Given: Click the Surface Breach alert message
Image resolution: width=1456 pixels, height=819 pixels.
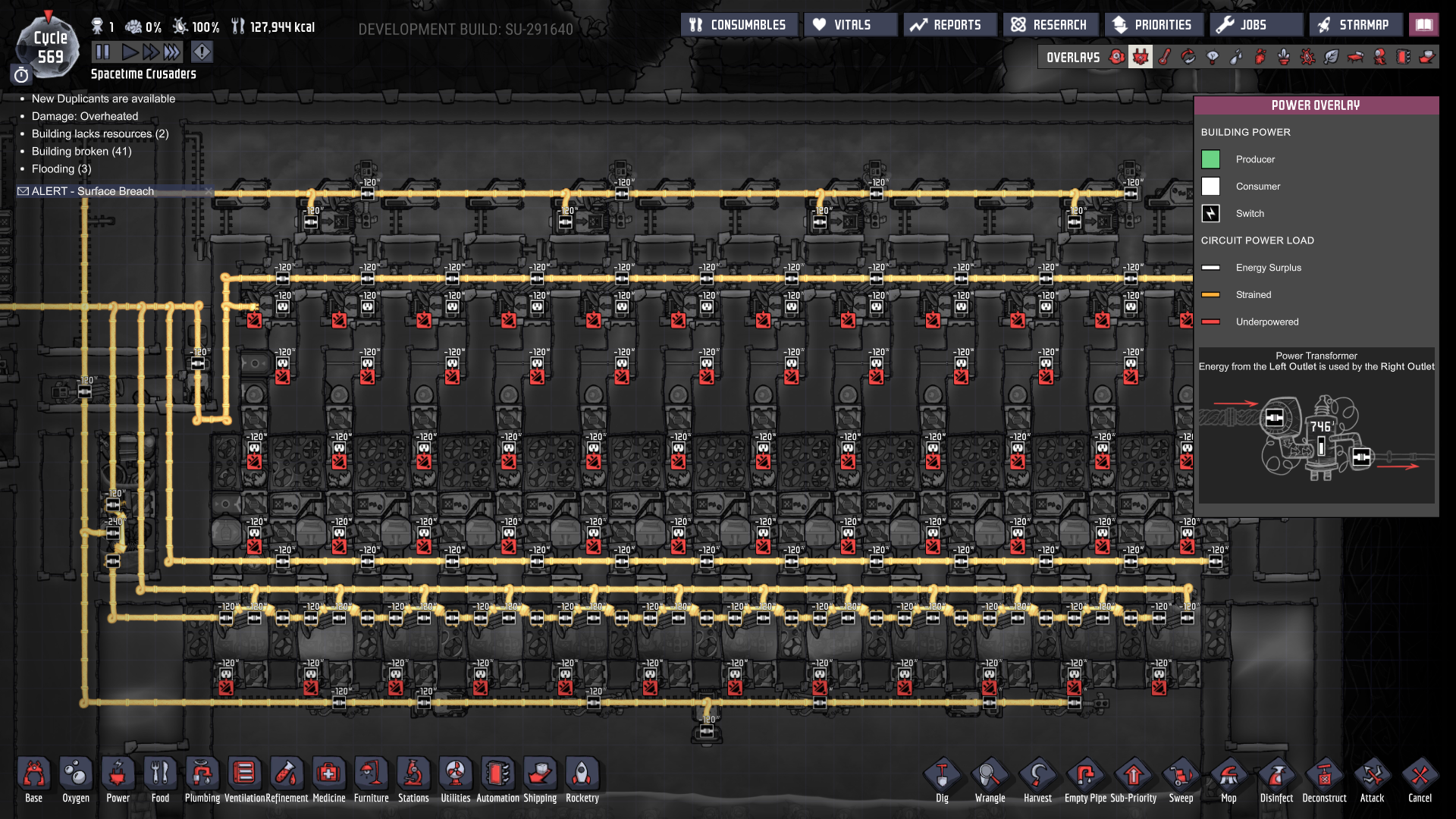Looking at the screenshot, I should [93, 191].
